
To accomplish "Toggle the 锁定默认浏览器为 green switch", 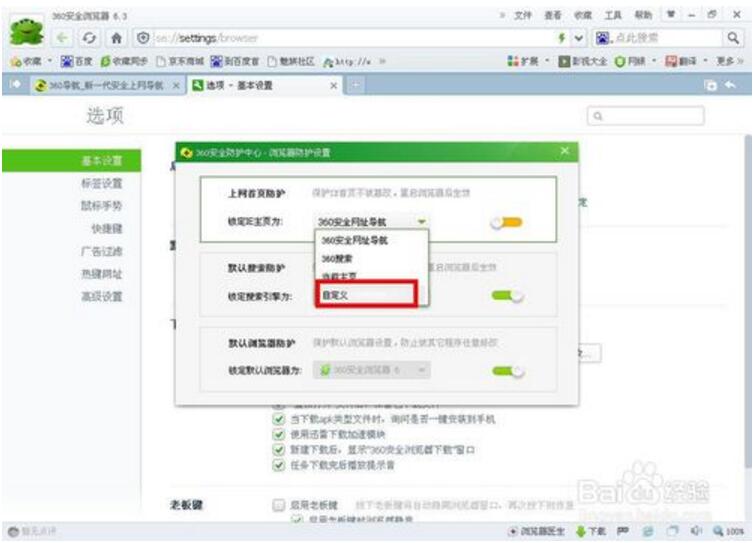I will (508, 371).
